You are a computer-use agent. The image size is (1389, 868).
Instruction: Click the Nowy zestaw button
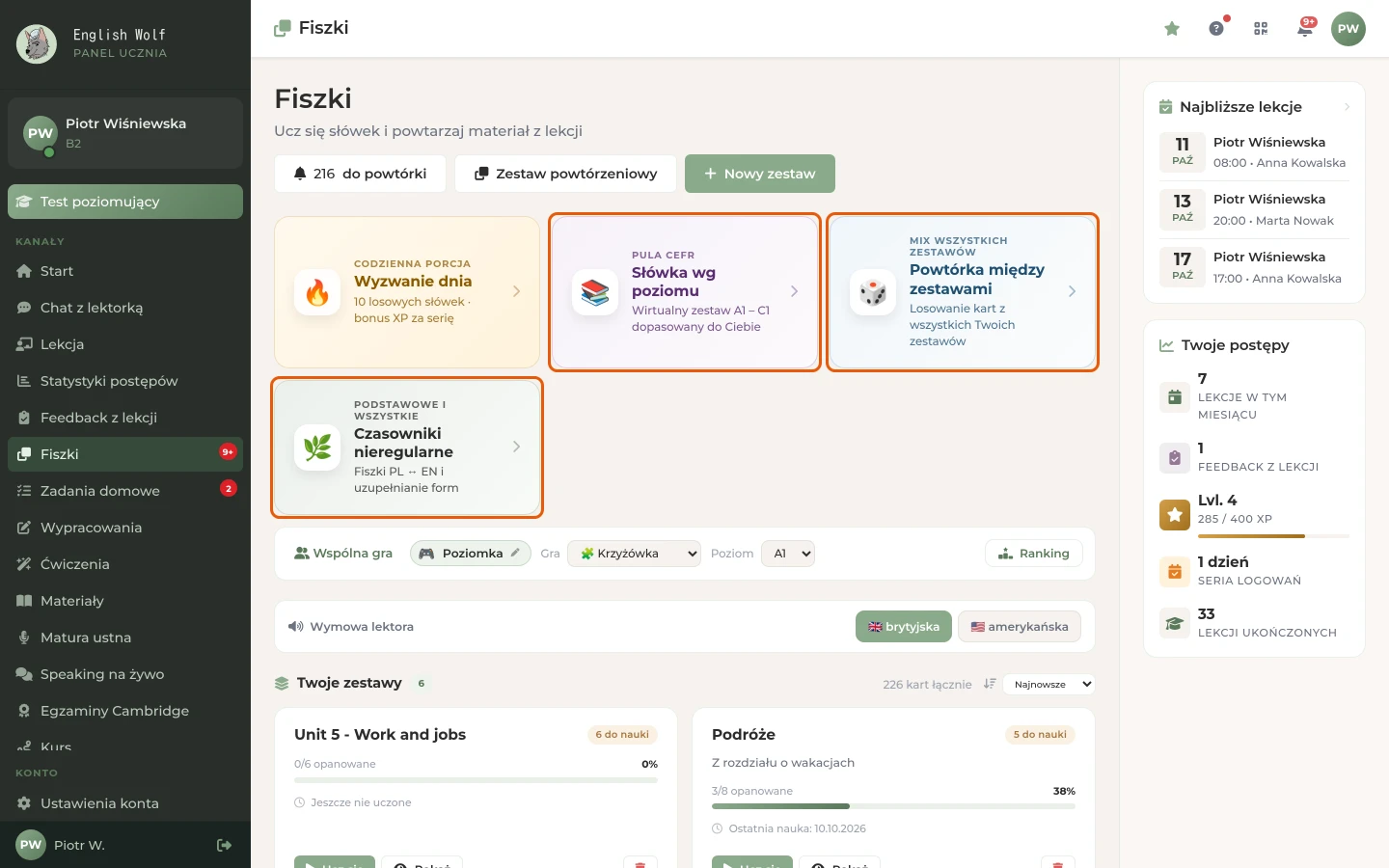click(x=760, y=174)
